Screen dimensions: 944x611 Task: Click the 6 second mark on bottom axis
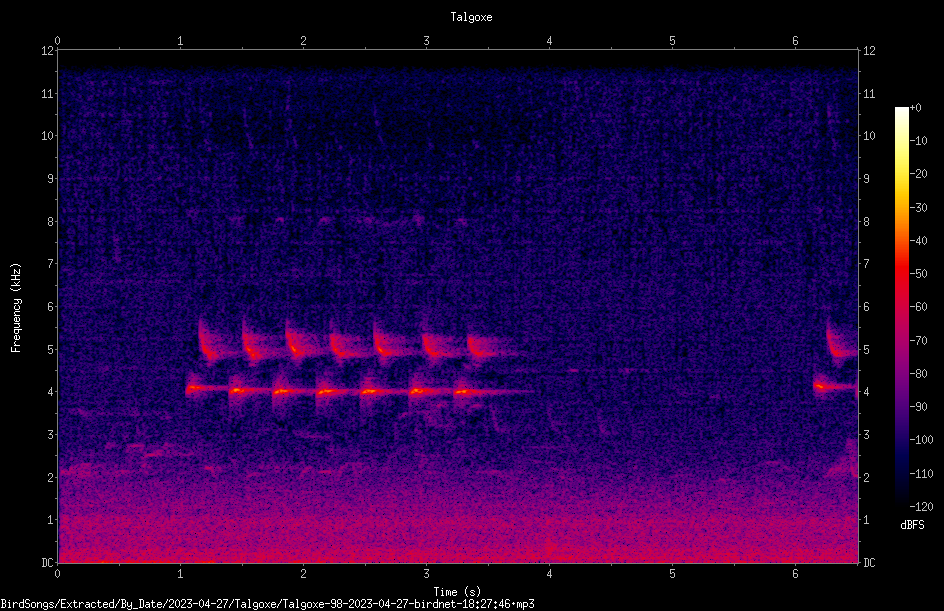pos(795,574)
